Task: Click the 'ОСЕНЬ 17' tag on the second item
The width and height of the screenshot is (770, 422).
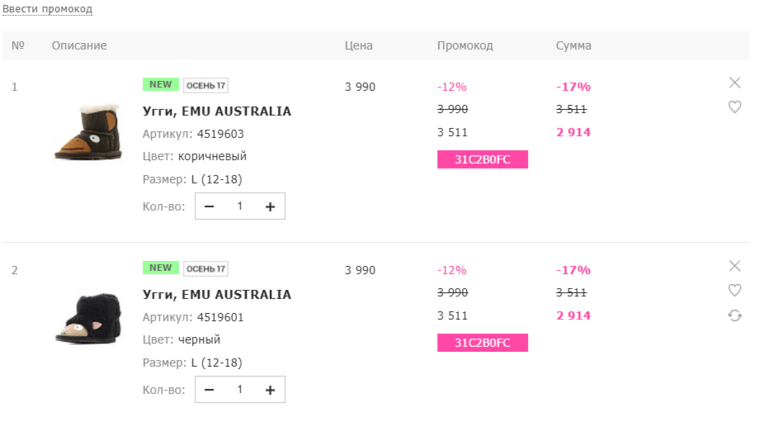Action: tap(206, 269)
